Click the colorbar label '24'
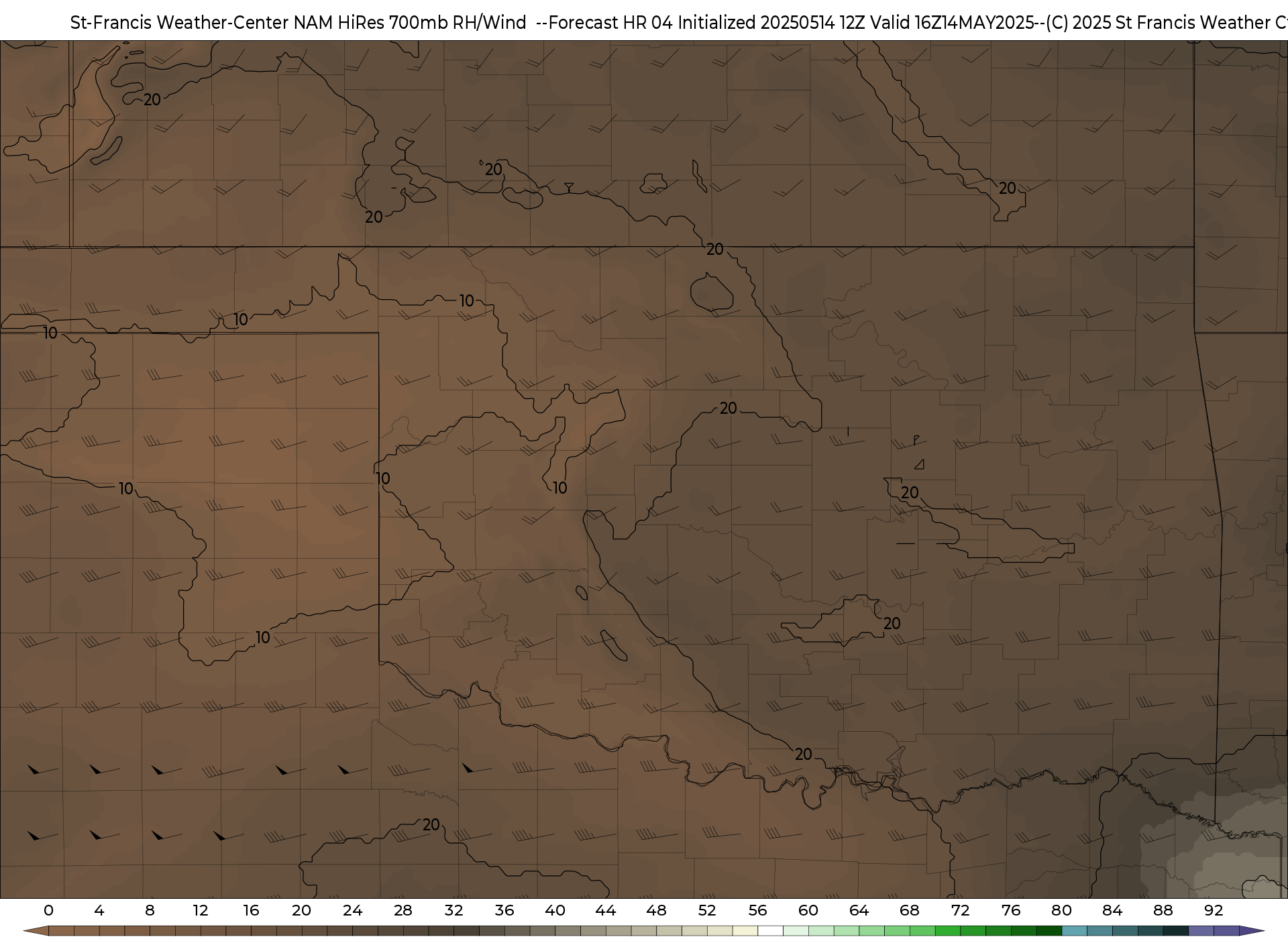 (x=352, y=910)
